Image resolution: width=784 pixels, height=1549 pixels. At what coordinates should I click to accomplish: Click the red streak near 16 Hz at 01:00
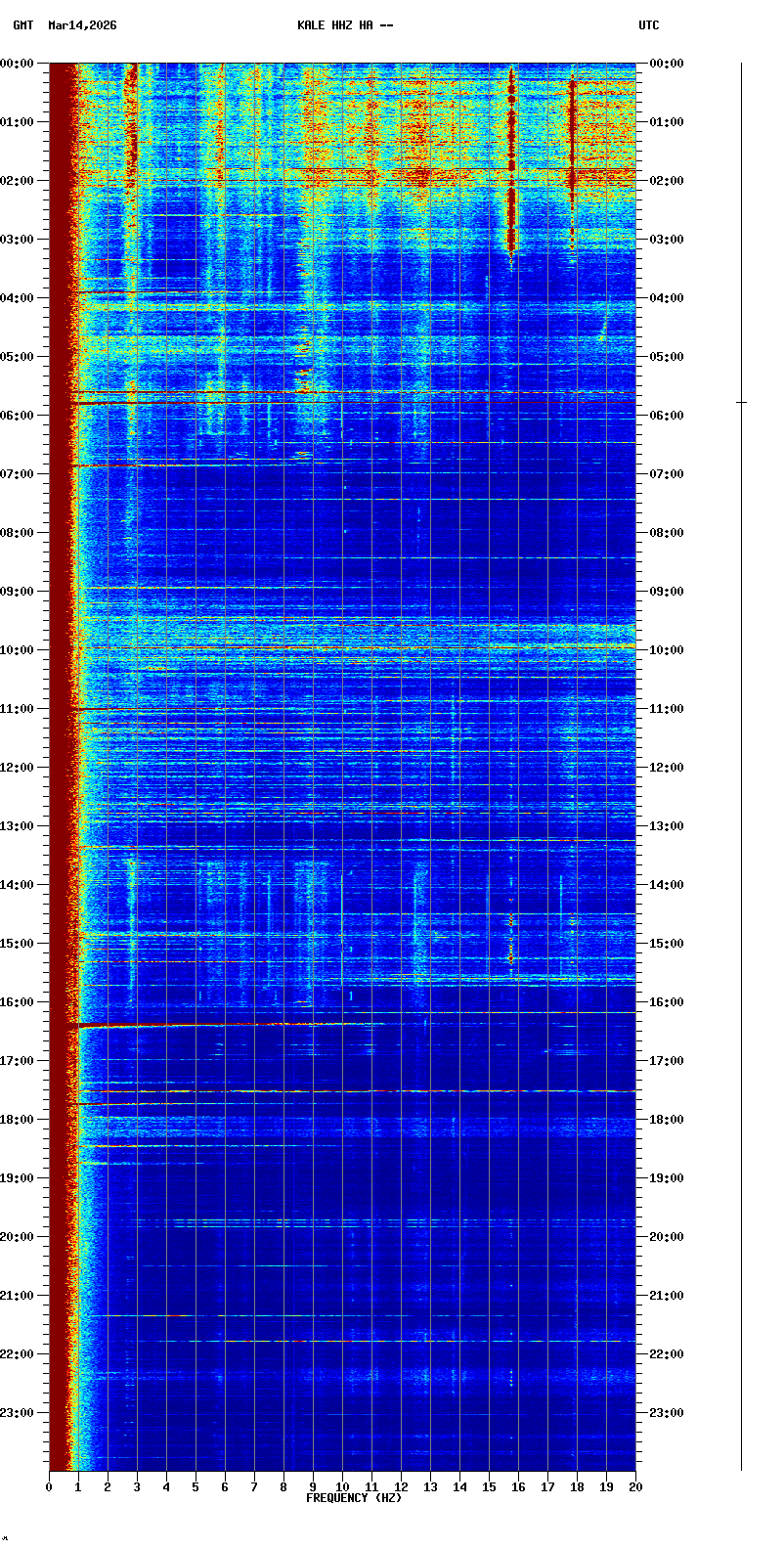pos(510,122)
